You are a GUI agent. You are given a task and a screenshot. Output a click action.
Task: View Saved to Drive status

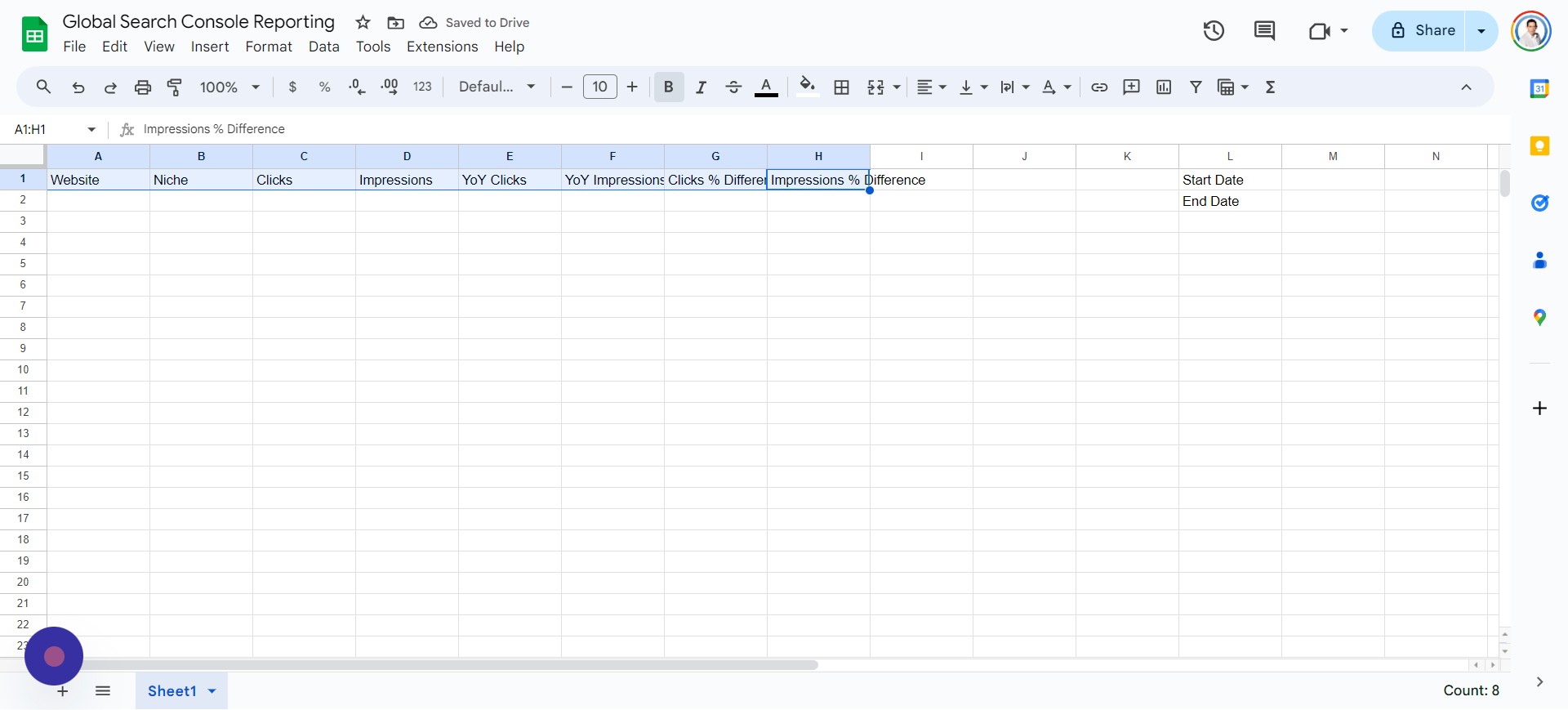tap(474, 23)
